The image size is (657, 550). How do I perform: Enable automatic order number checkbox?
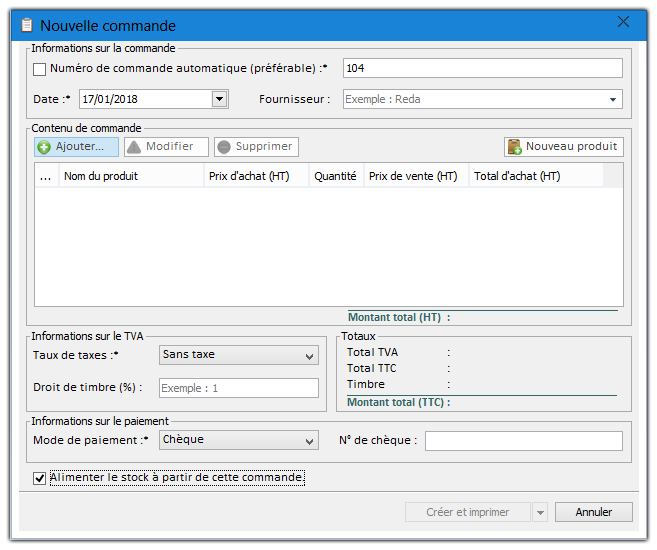[x=40, y=69]
